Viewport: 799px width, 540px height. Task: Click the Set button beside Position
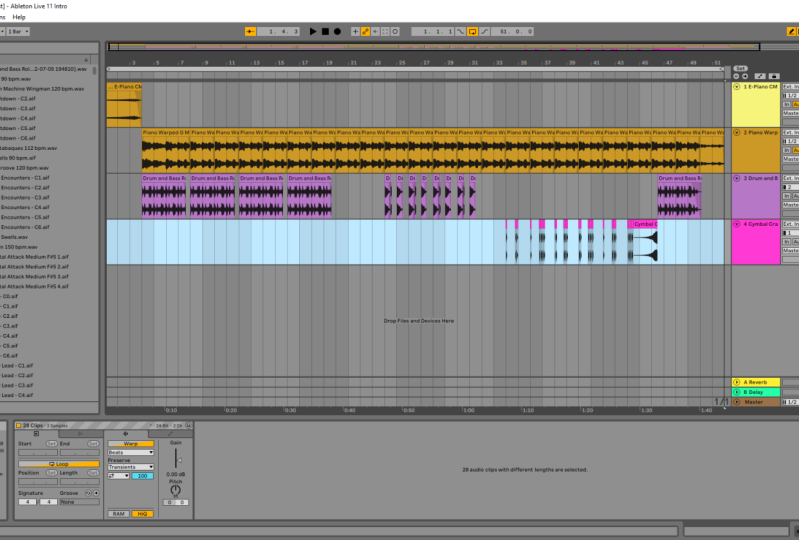[x=51, y=473]
